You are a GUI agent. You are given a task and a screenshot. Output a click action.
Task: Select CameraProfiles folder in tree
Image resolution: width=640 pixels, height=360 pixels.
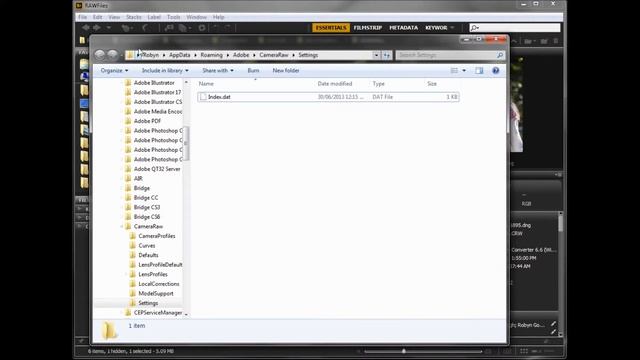click(157, 236)
